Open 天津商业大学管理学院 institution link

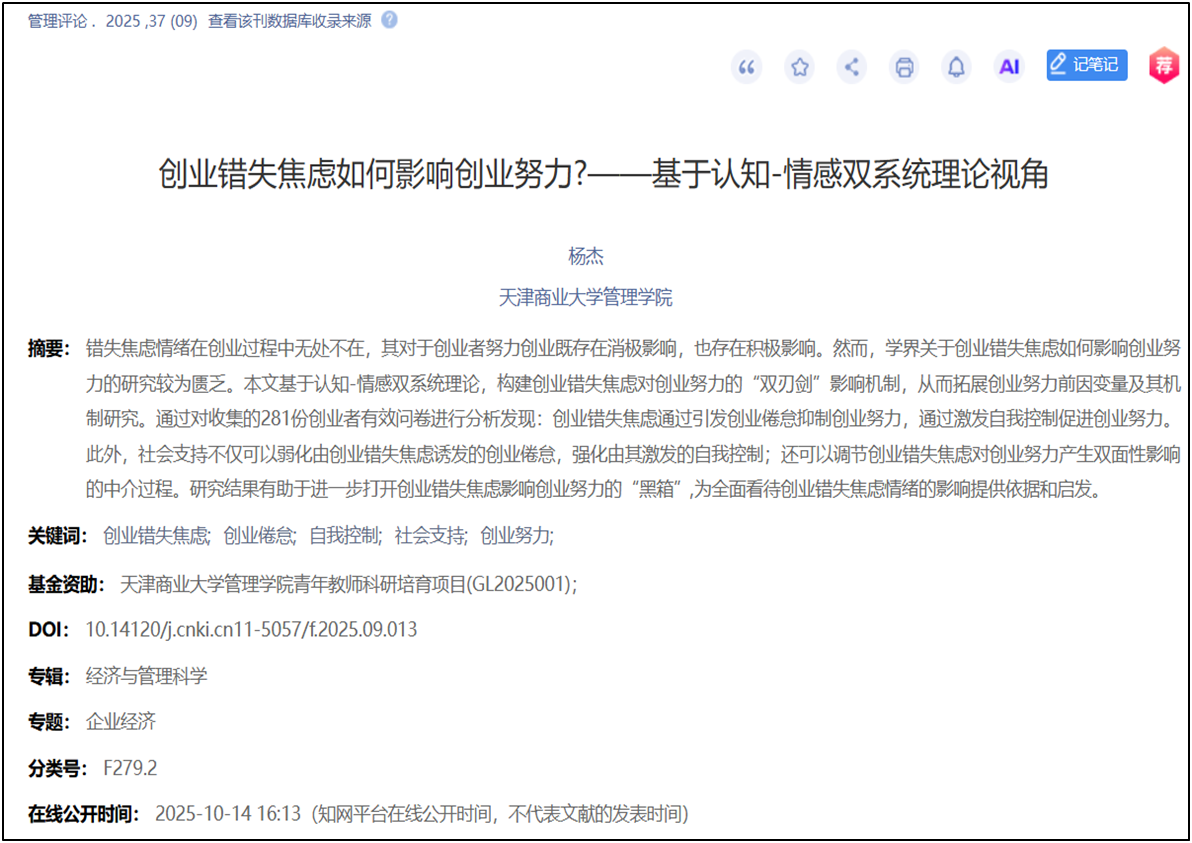(586, 297)
